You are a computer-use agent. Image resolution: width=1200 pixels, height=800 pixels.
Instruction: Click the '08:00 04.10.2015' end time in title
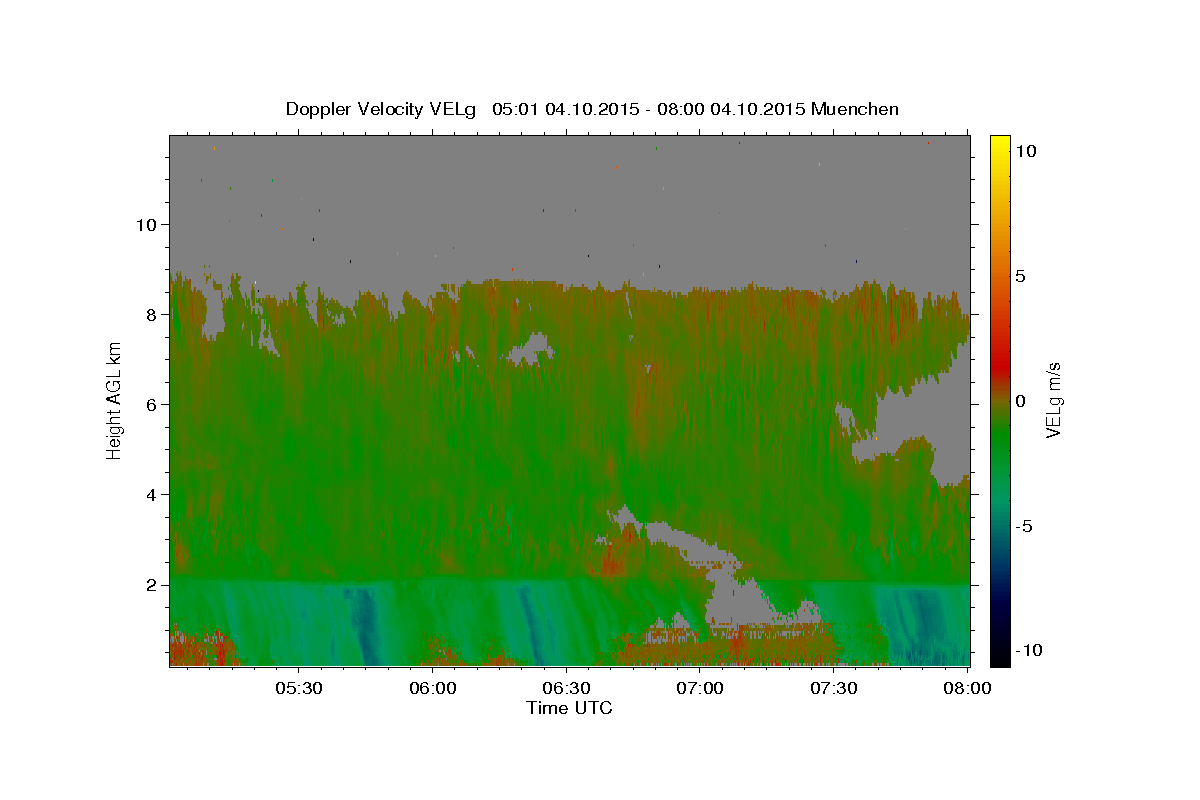pyautogui.click(x=732, y=109)
